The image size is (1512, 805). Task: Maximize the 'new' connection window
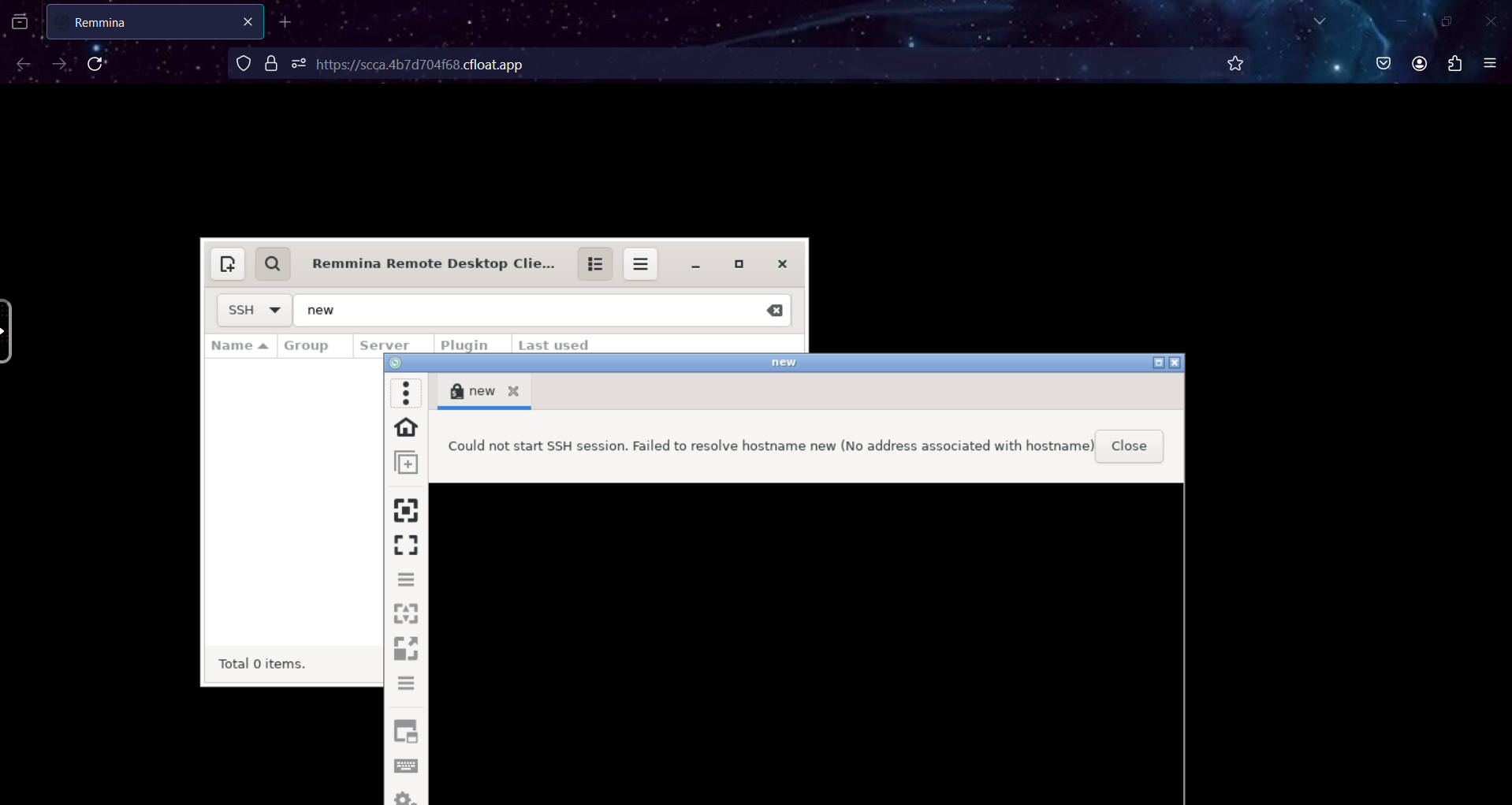click(x=1159, y=363)
